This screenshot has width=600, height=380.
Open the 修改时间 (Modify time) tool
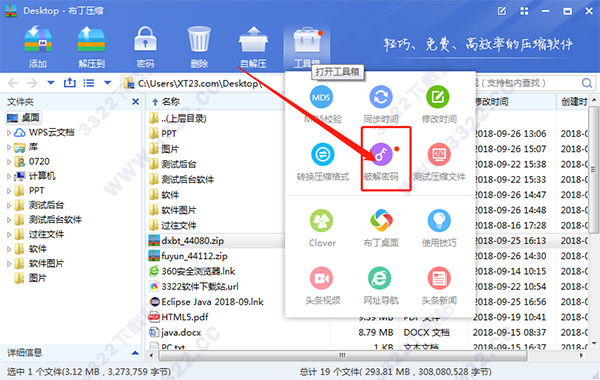point(439,104)
